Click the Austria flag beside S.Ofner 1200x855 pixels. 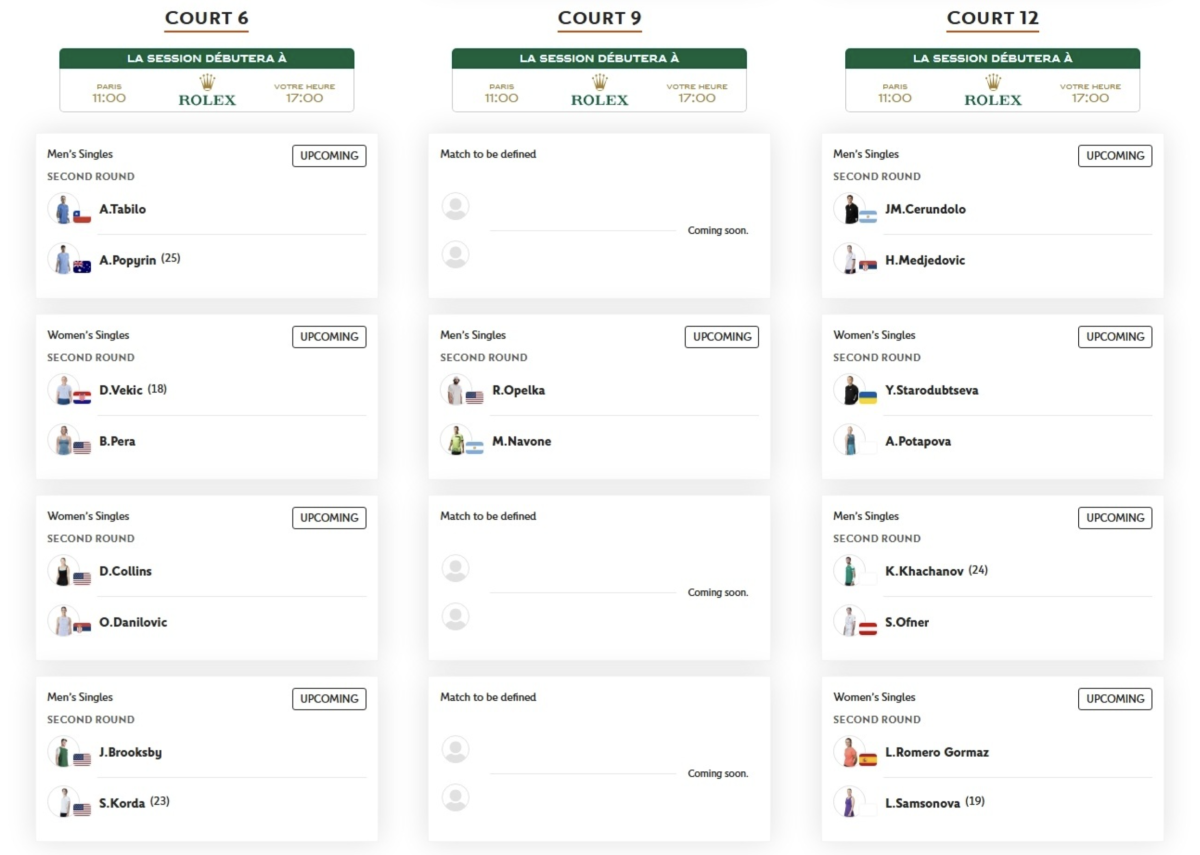click(x=868, y=629)
